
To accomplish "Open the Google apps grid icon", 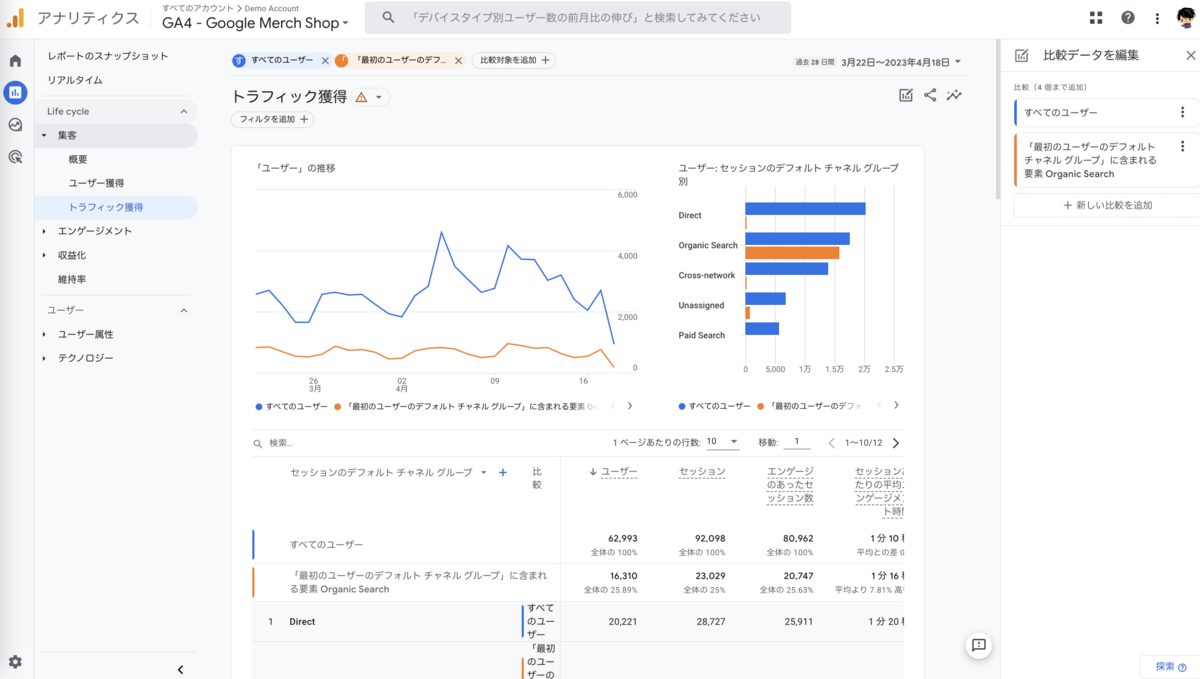I will click(1096, 17).
